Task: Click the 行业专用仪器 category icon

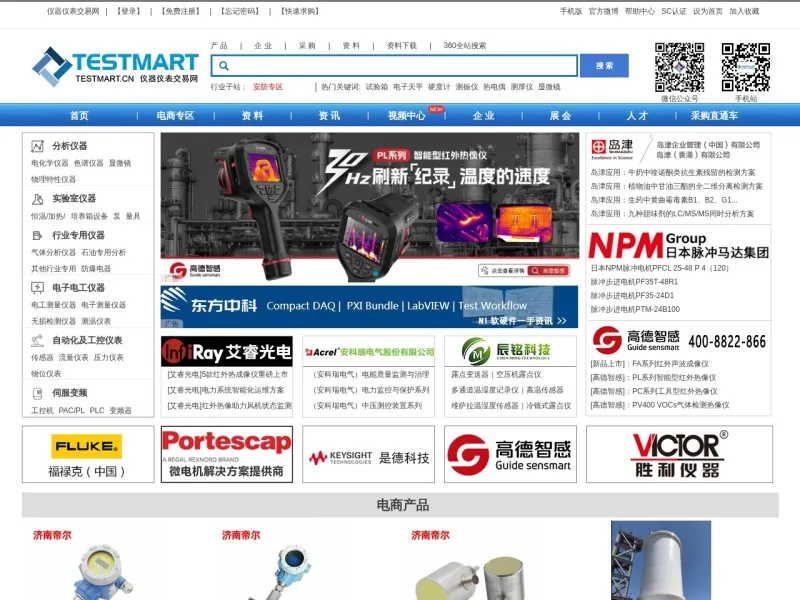Action: (37, 235)
